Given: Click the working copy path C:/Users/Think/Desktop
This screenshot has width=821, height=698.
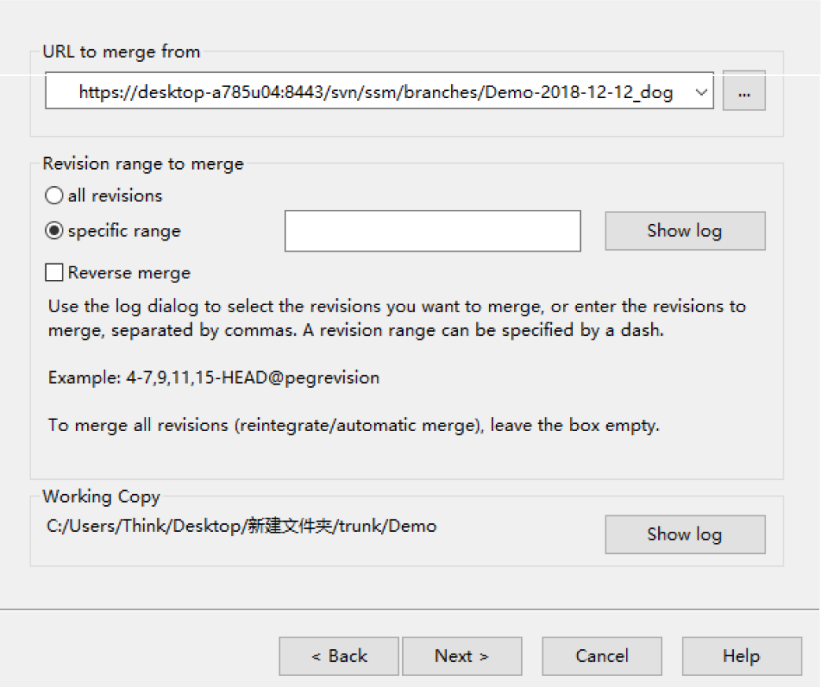Looking at the screenshot, I should (241, 526).
